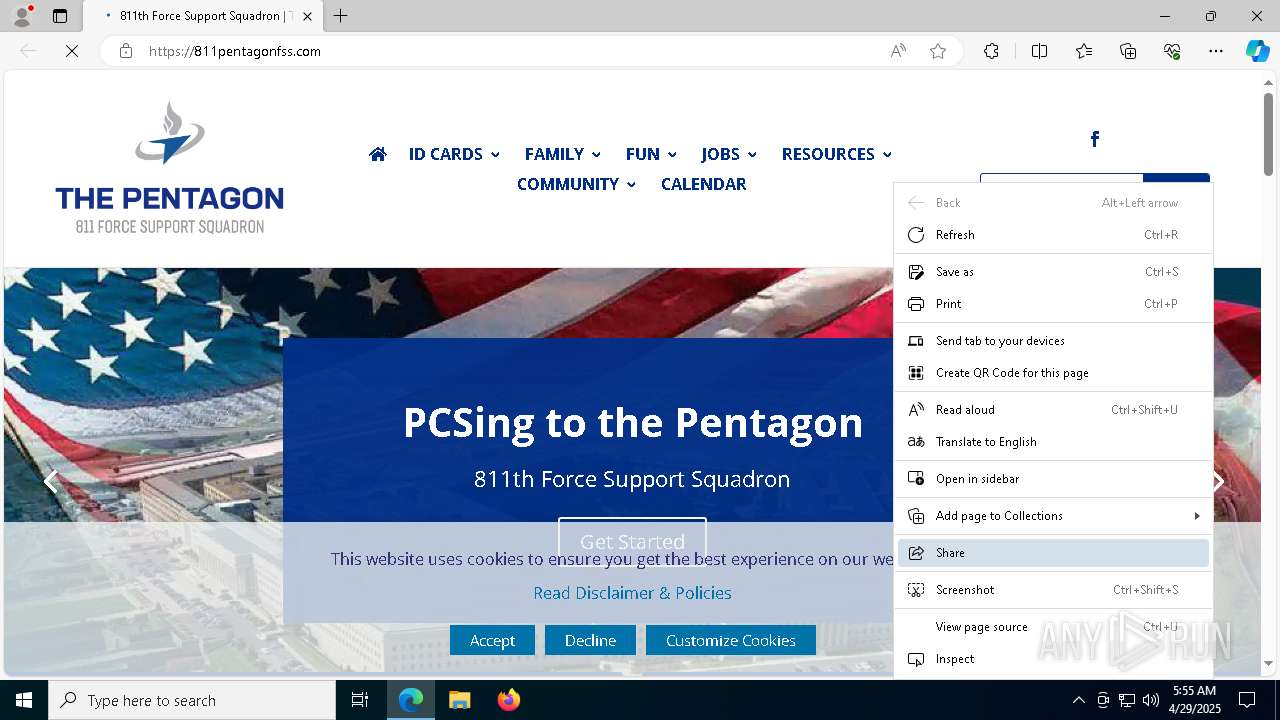Image resolution: width=1280 pixels, height=720 pixels.
Task: Open the tab actions menu icon
Action: 60,16
